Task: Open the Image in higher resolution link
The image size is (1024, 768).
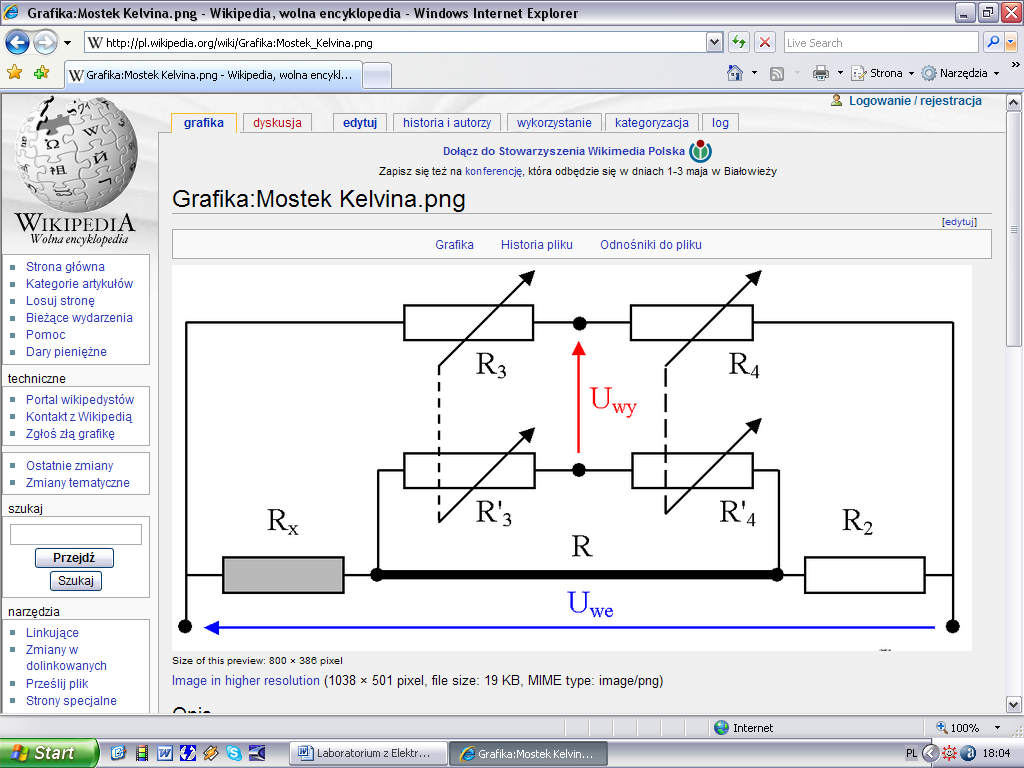Action: point(245,681)
